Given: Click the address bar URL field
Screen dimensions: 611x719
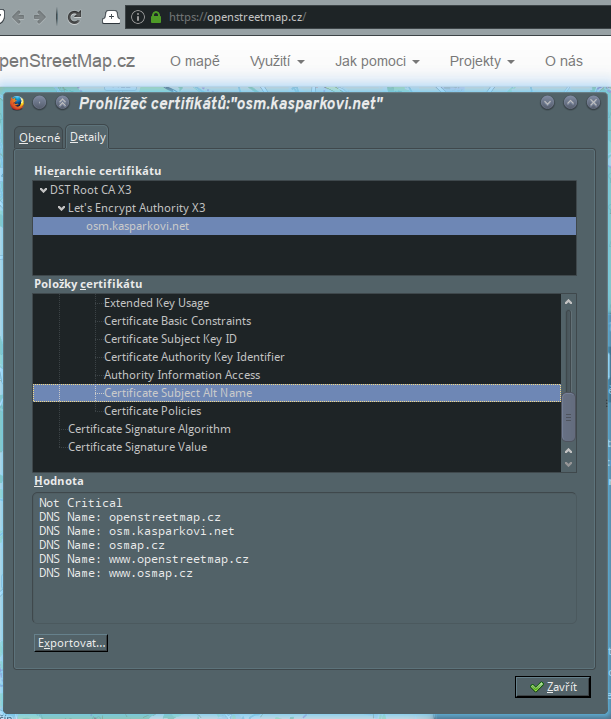Looking at the screenshot, I should (x=367, y=17).
